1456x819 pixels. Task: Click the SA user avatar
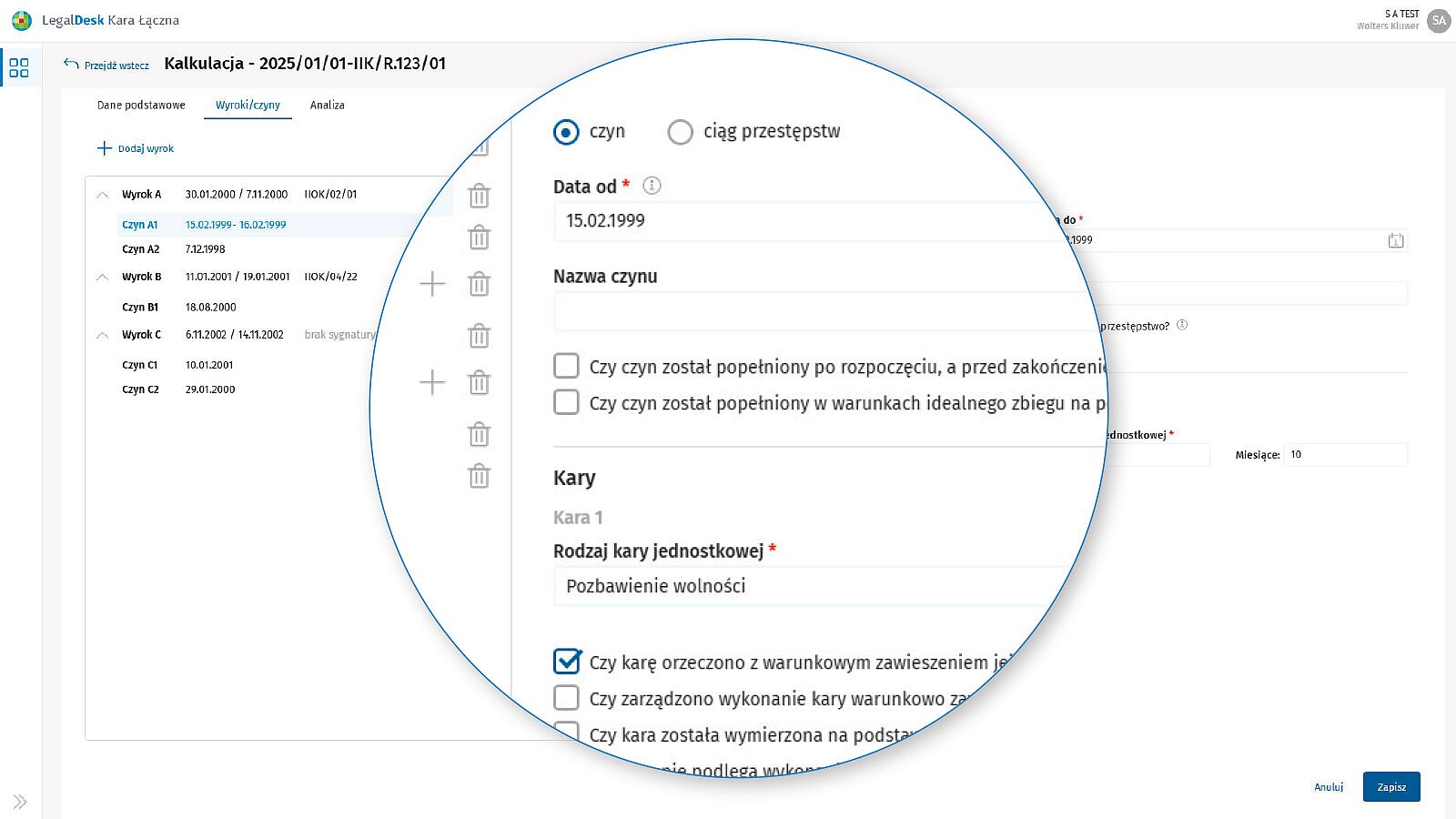point(1439,20)
